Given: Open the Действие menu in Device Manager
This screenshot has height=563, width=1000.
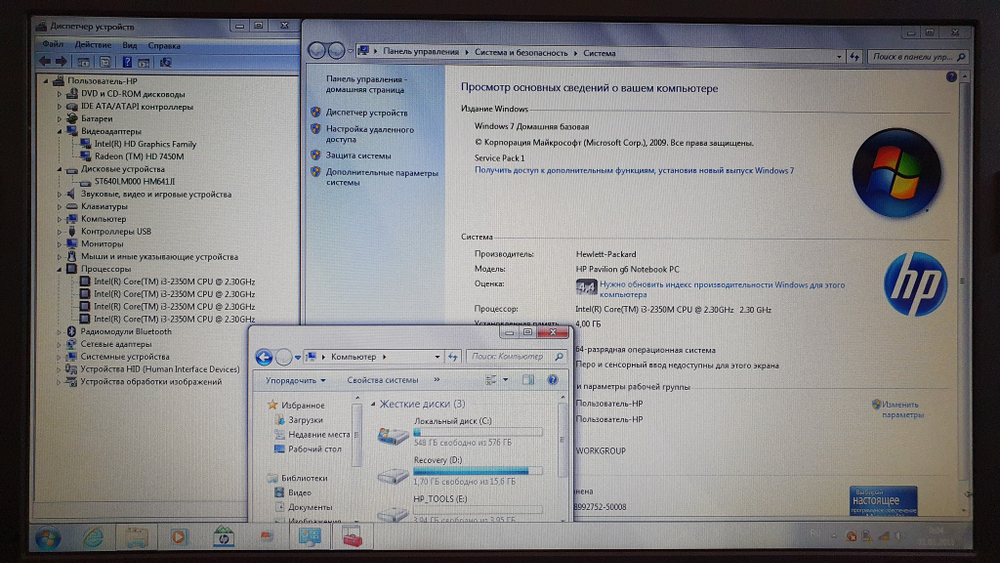Looking at the screenshot, I should 93,45.
